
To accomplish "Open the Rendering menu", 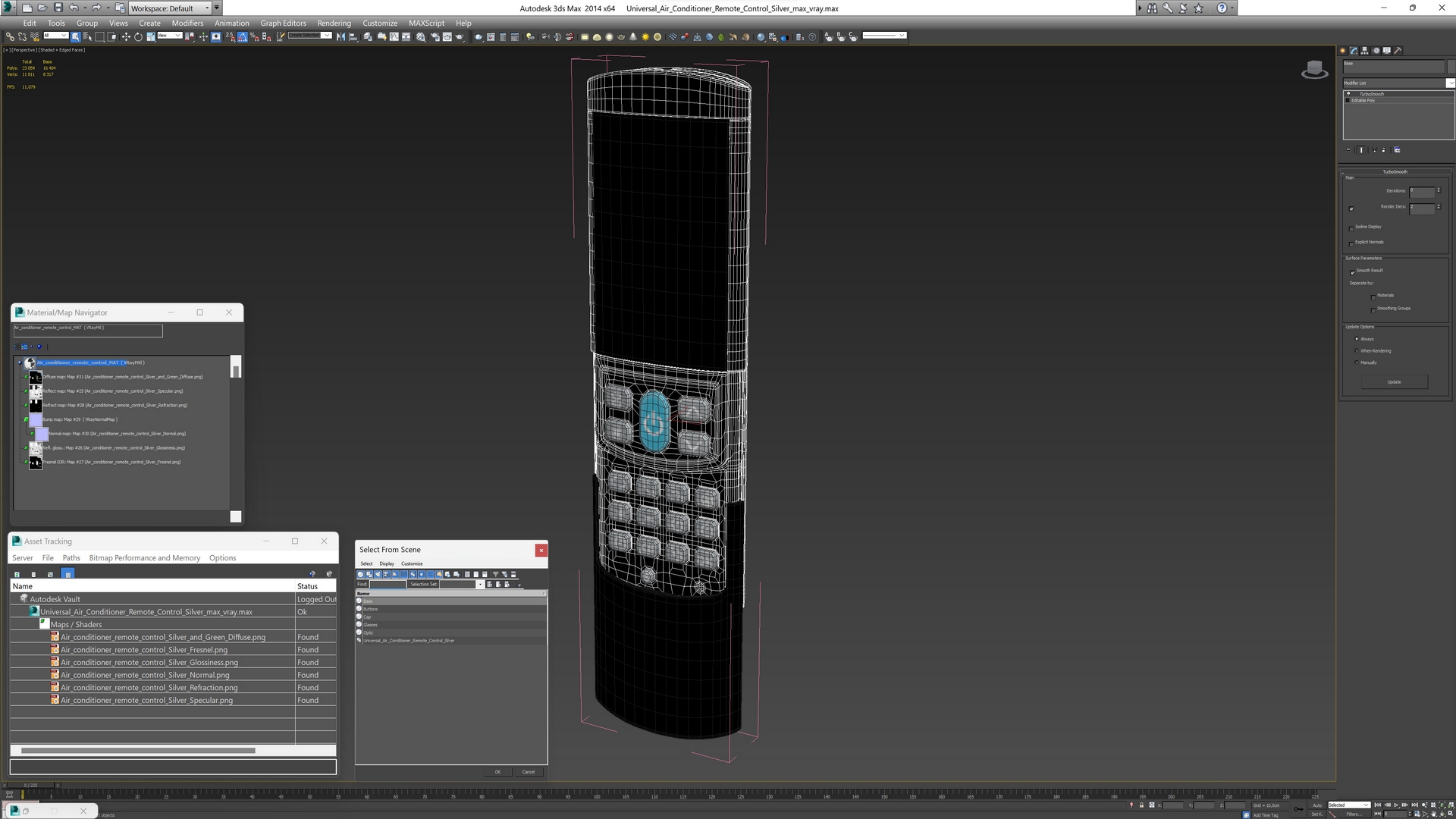I will coord(334,24).
